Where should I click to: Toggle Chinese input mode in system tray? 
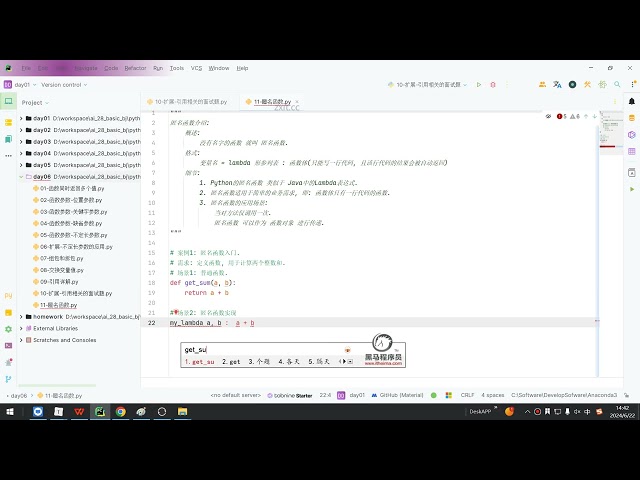pyautogui.click(x=587, y=411)
